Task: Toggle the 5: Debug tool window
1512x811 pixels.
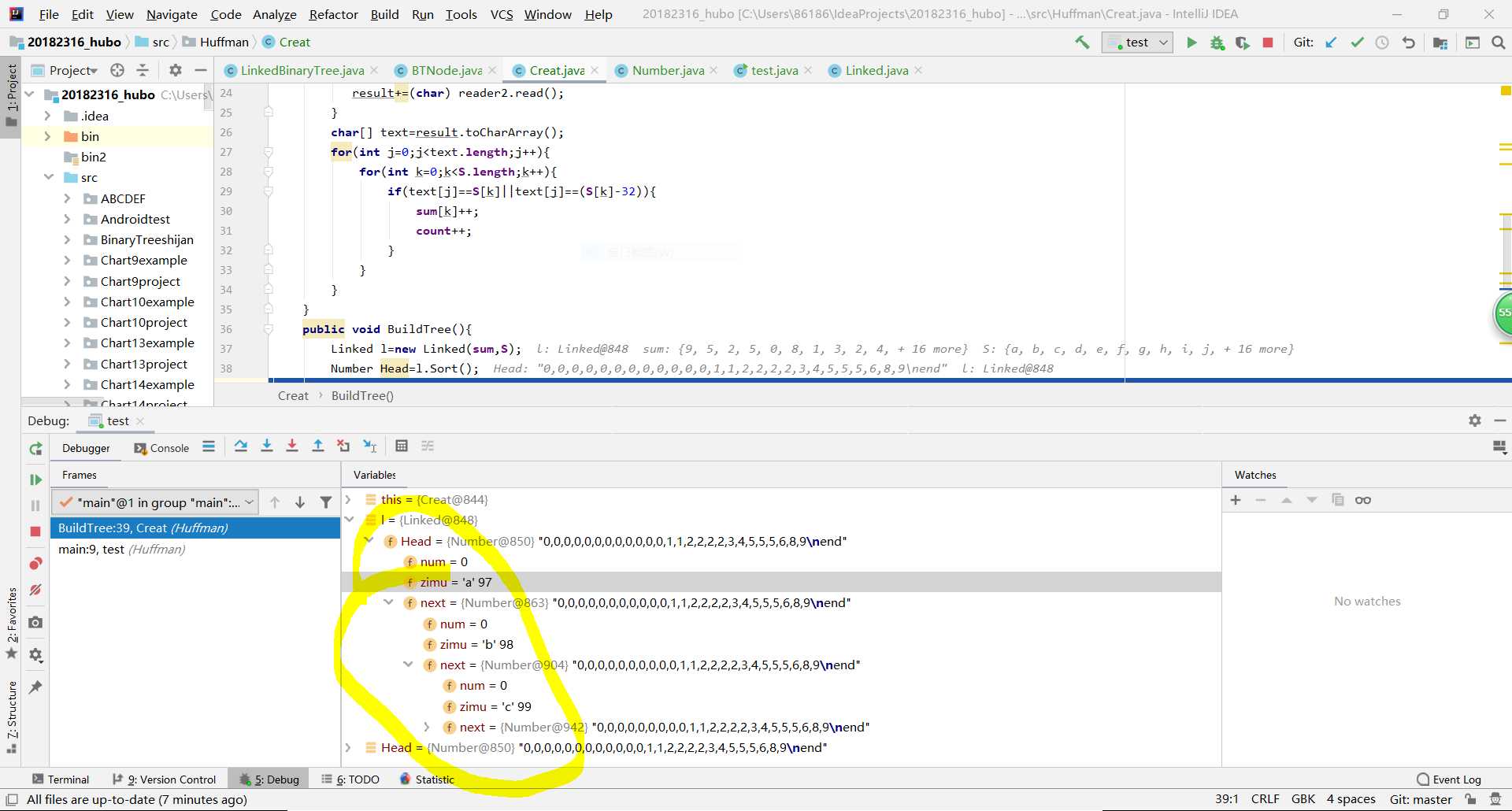Action: click(270, 780)
